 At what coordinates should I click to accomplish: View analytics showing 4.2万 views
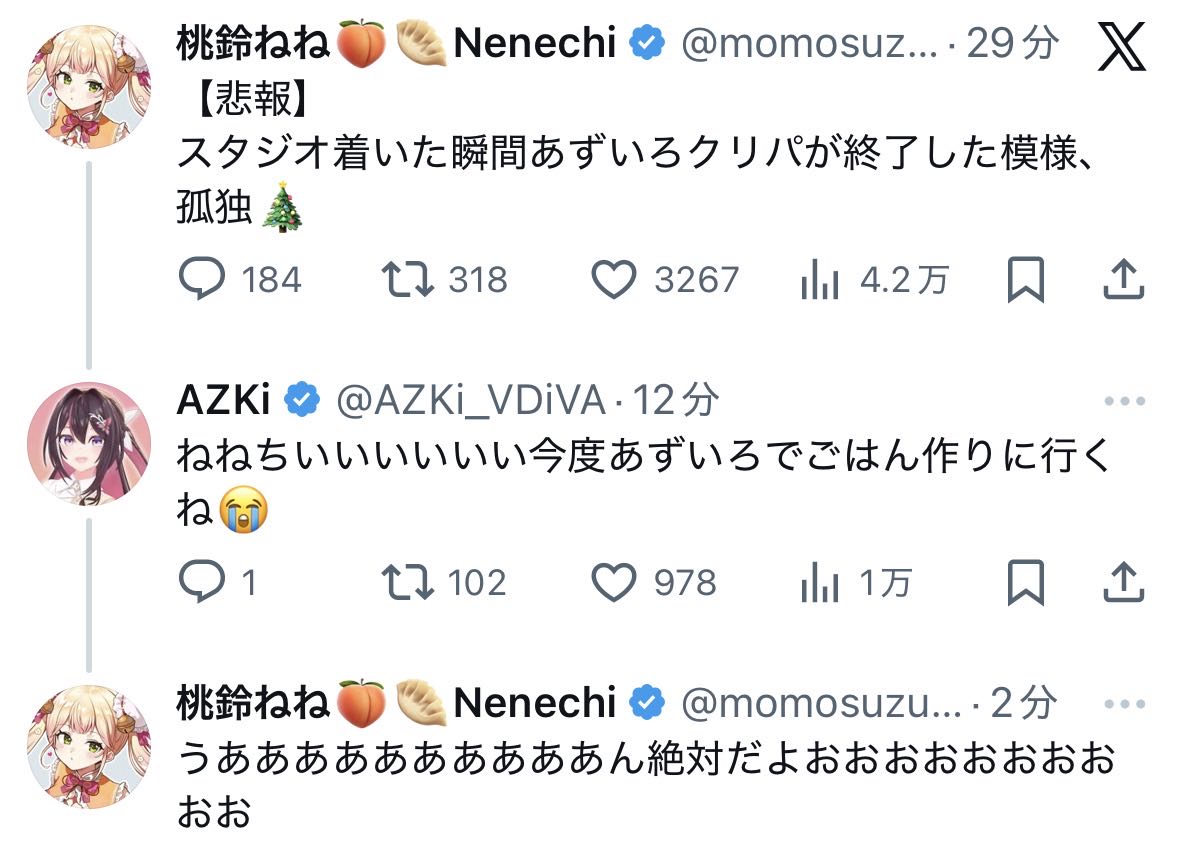click(x=819, y=282)
